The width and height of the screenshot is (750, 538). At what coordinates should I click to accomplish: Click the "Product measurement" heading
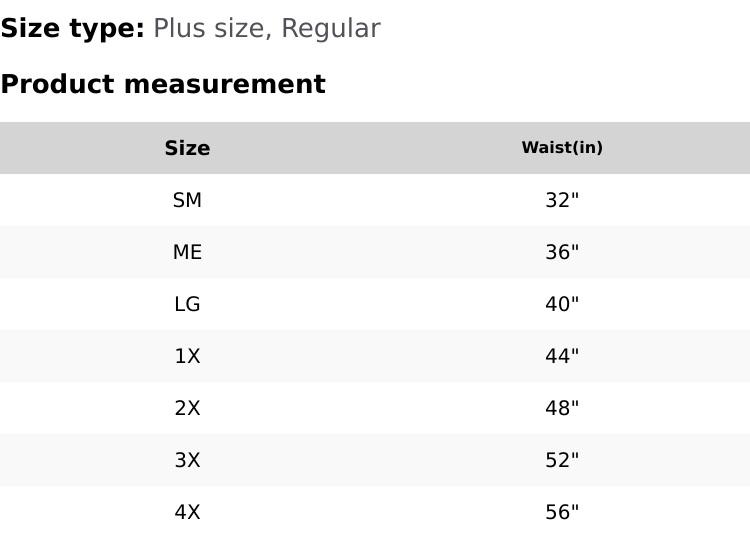(163, 84)
